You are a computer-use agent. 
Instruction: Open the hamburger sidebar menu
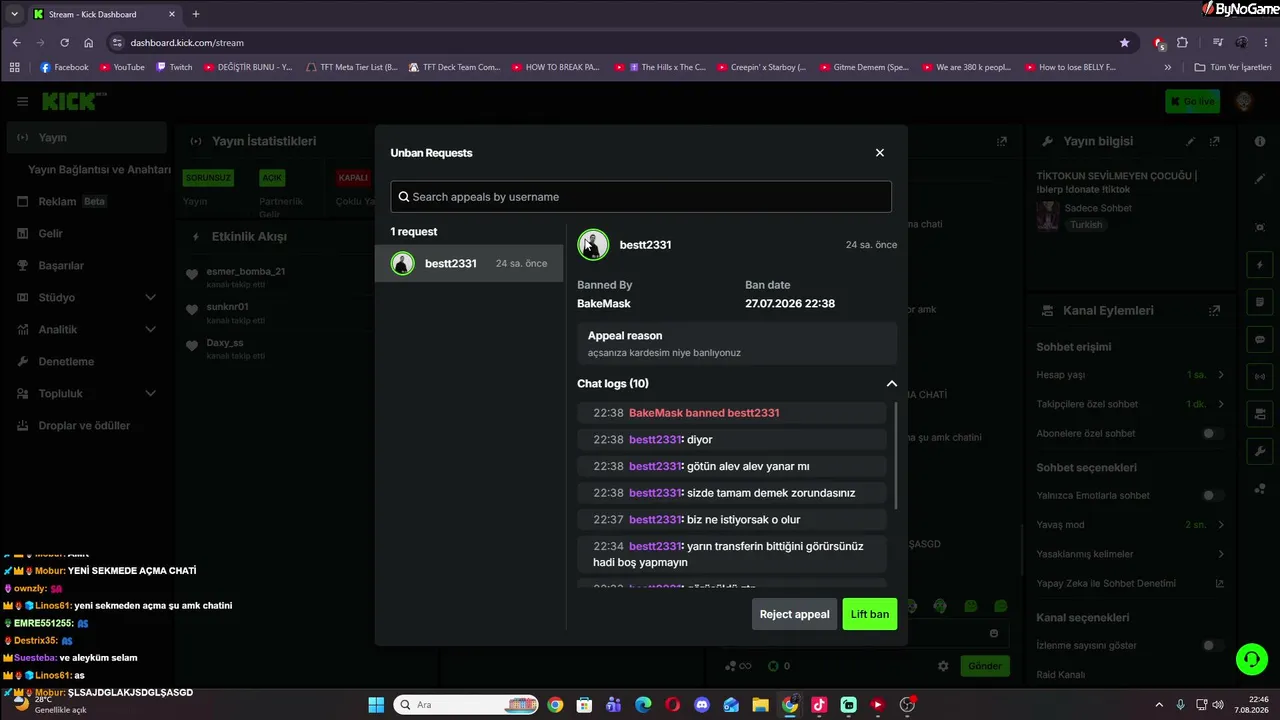click(22, 101)
